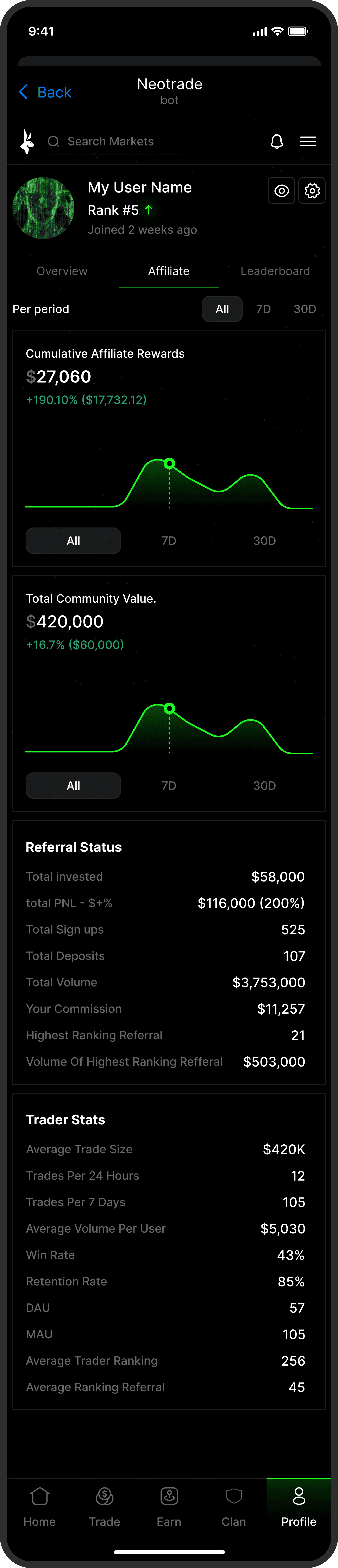Screen dimensions: 338x1568
Task: Switch to the Overview tab
Action: click(x=62, y=271)
